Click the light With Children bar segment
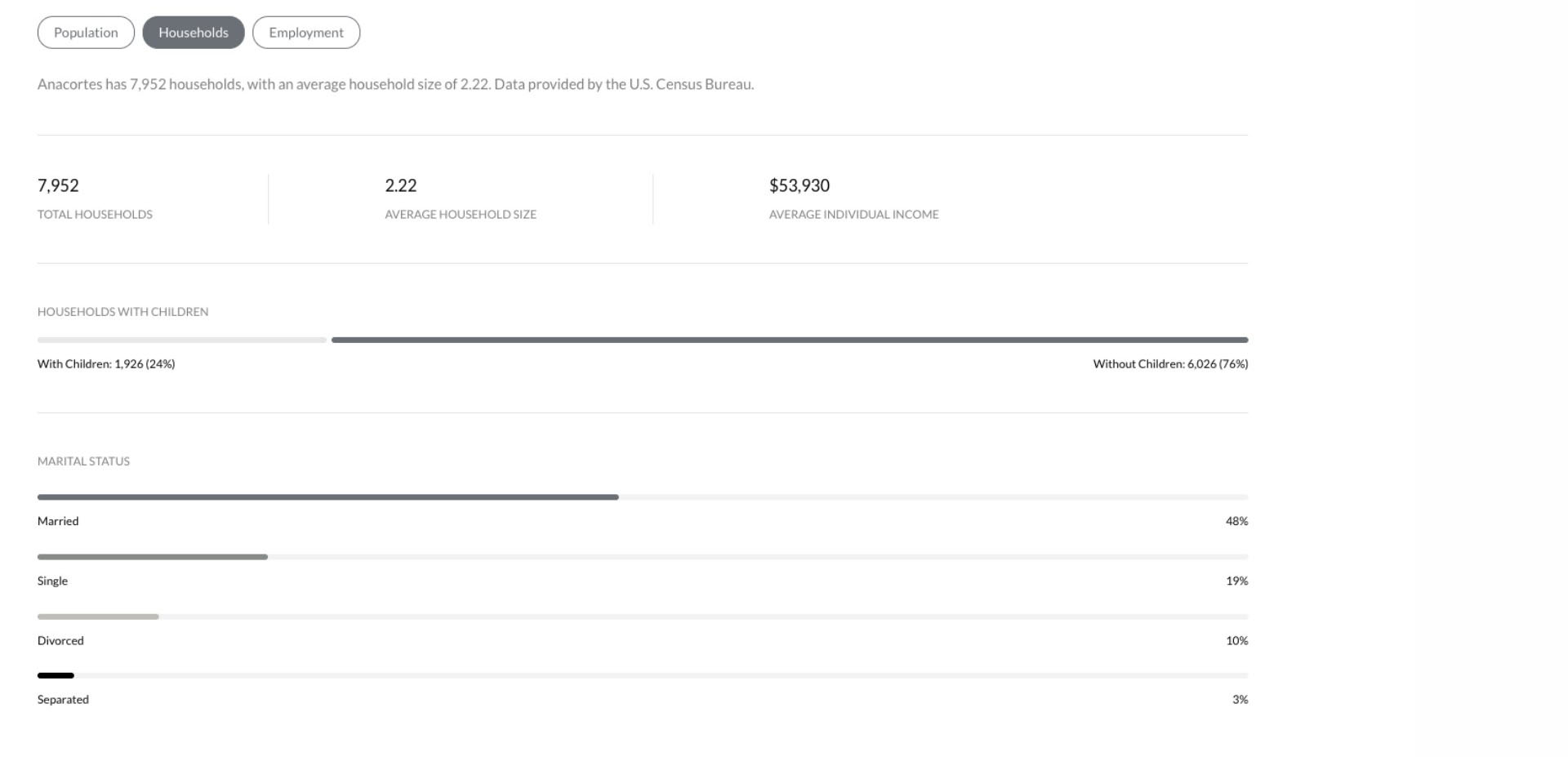1568x757 pixels. click(x=181, y=340)
